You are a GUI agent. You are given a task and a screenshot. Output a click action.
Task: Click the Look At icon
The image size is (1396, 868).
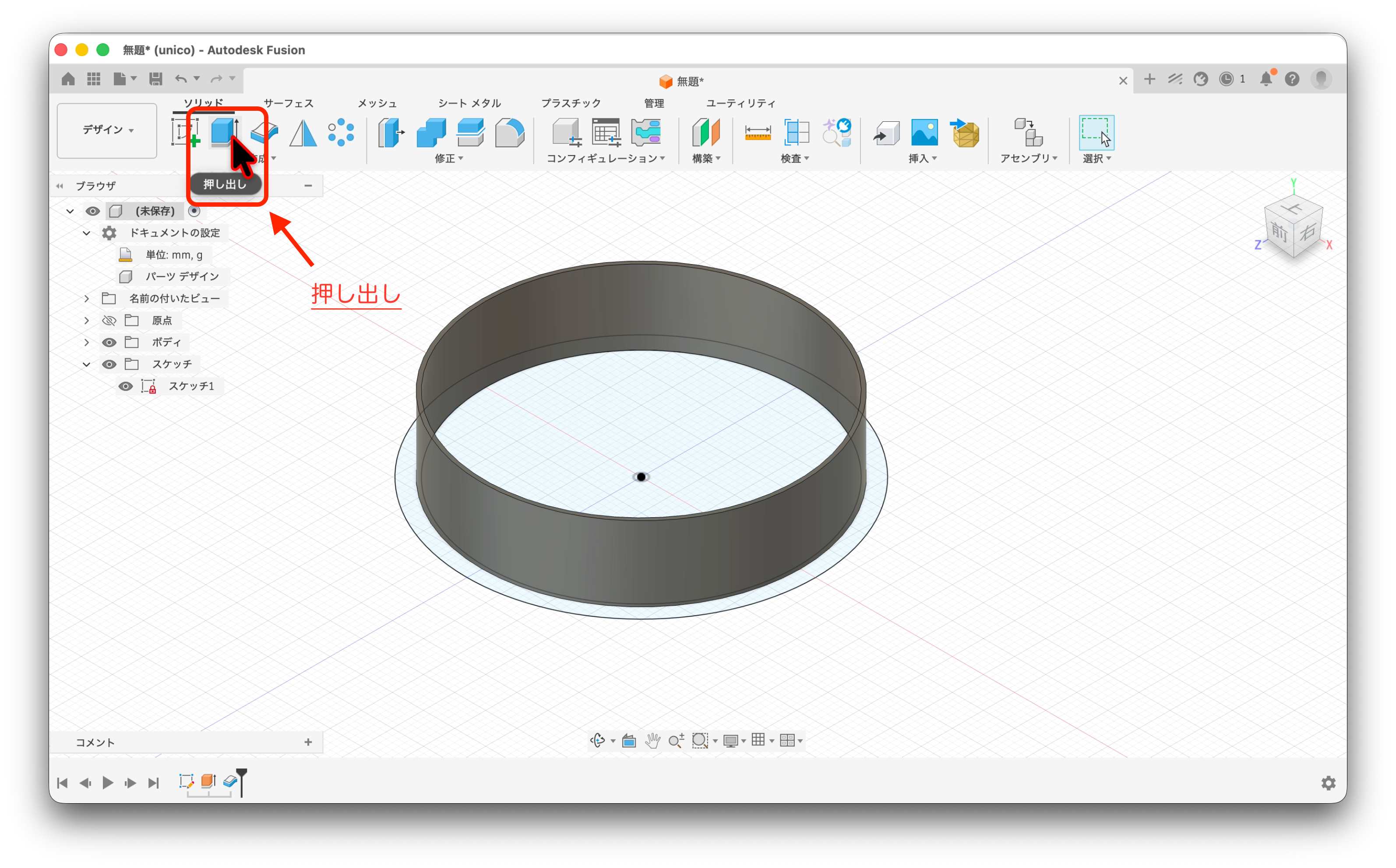click(x=629, y=741)
